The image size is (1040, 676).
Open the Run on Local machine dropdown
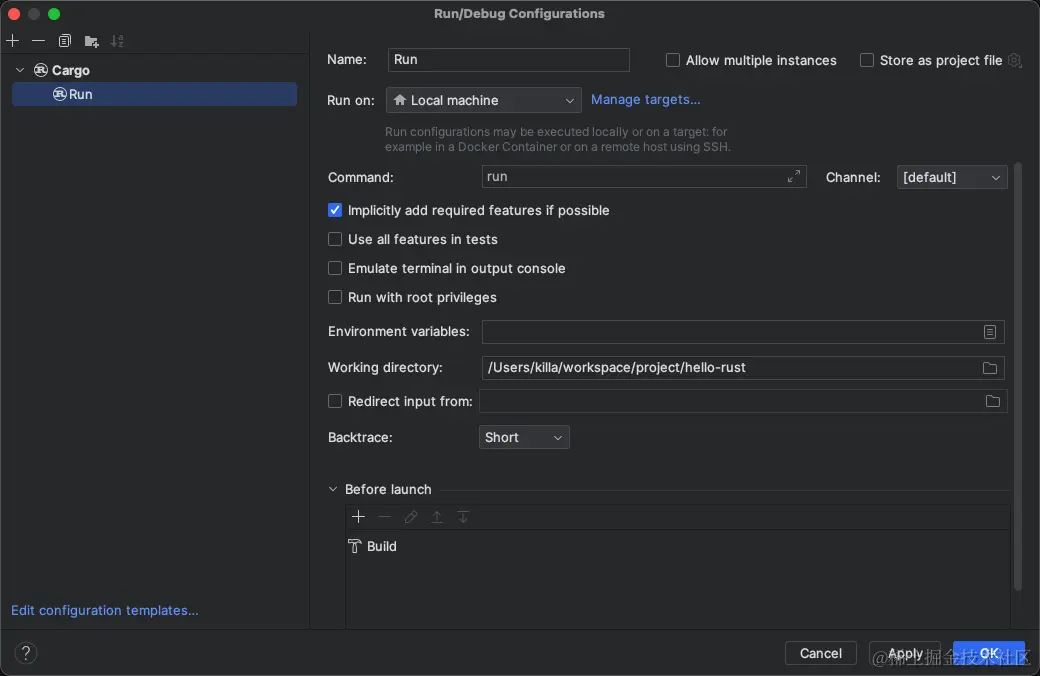point(484,100)
